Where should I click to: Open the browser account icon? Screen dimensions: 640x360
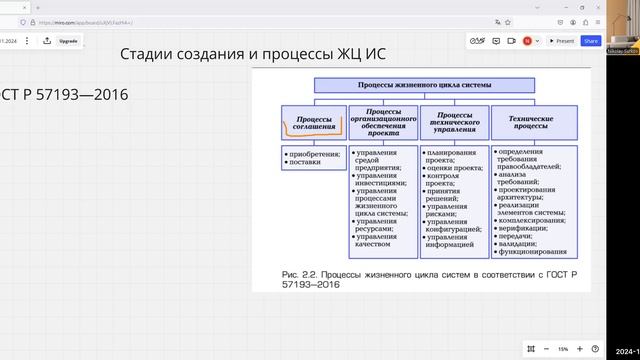(573, 22)
